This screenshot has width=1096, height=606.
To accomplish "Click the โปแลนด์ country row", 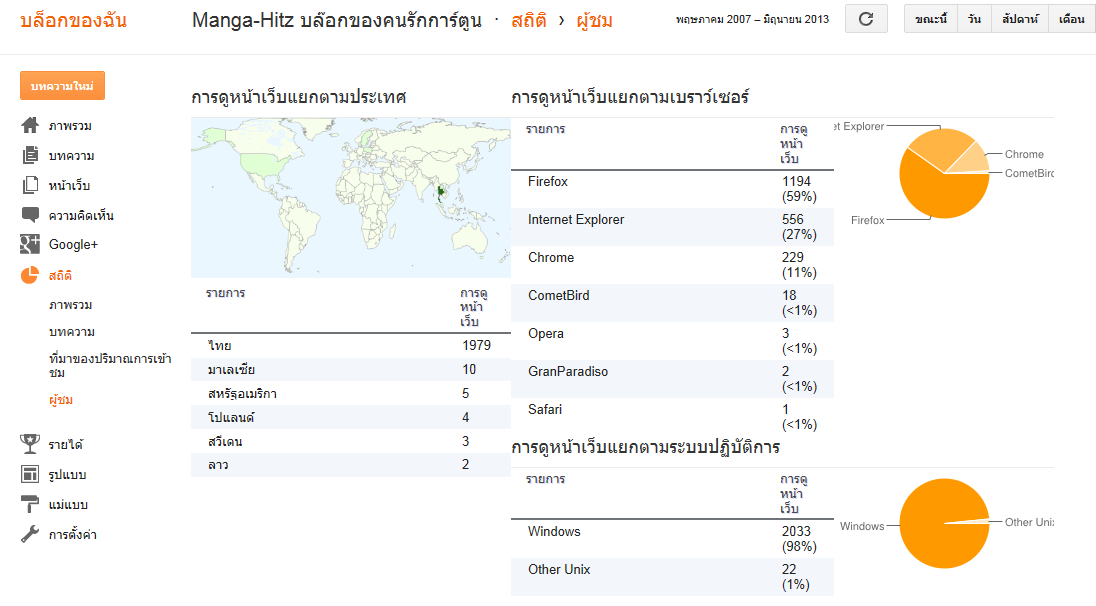I will 350,417.
